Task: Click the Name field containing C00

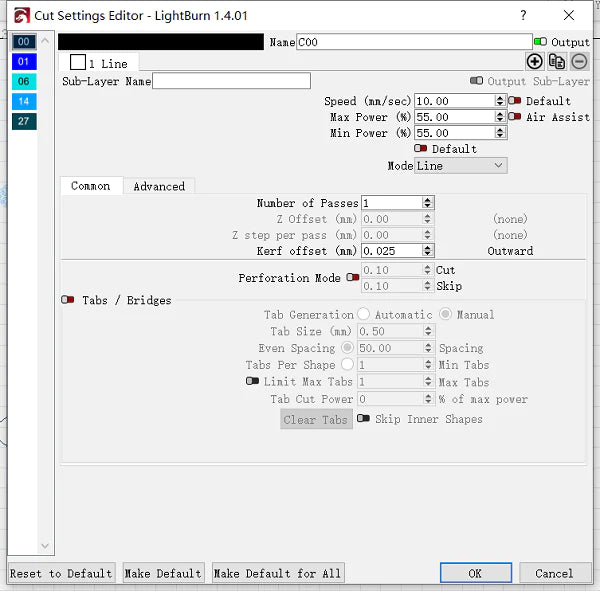Action: click(414, 42)
